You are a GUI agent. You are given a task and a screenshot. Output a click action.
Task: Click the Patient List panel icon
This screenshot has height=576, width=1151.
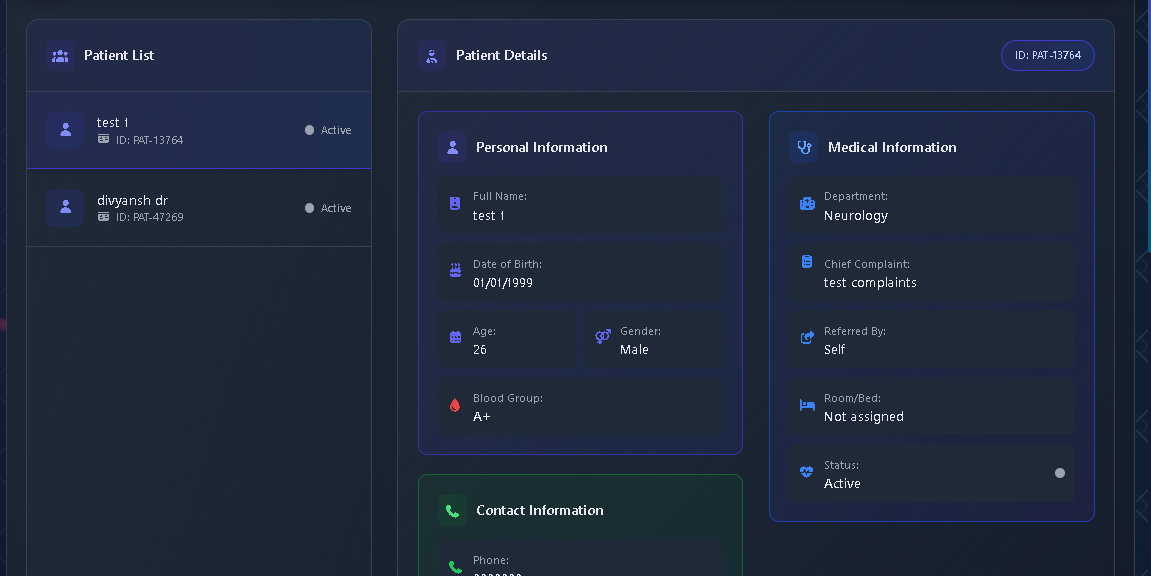coord(60,55)
